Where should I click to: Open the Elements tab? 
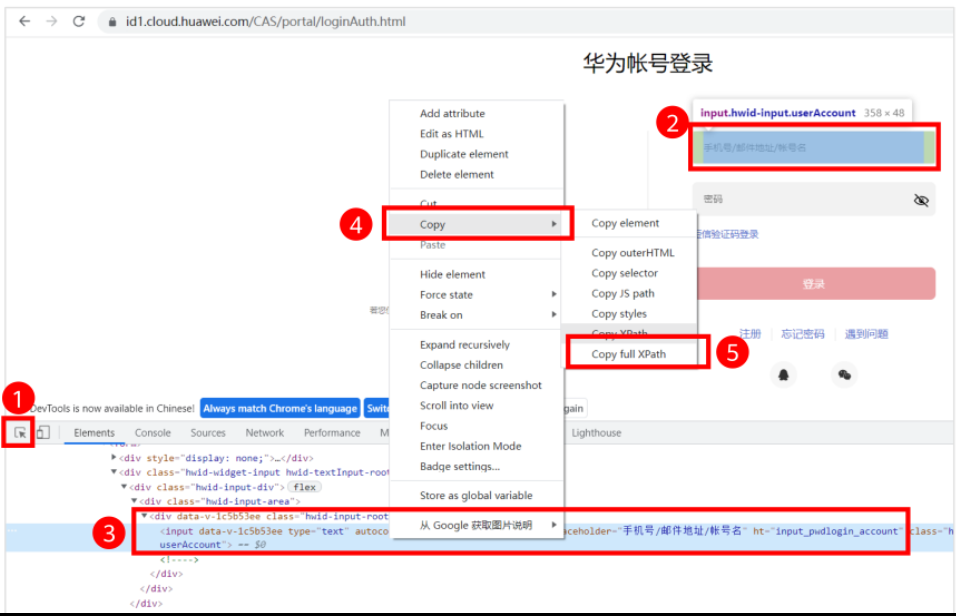click(x=94, y=432)
